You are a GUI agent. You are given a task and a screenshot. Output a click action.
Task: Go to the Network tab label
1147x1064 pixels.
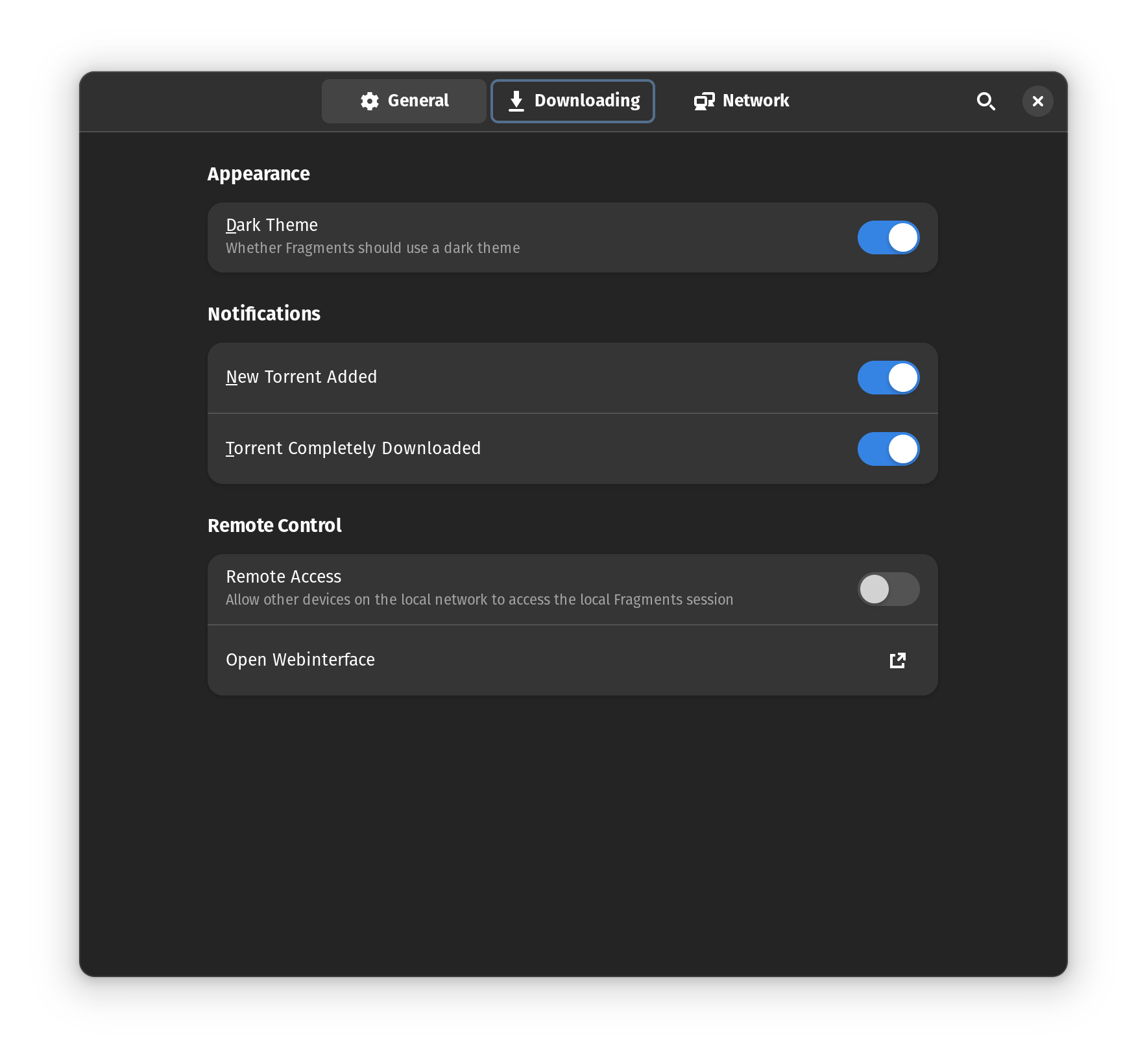click(755, 101)
